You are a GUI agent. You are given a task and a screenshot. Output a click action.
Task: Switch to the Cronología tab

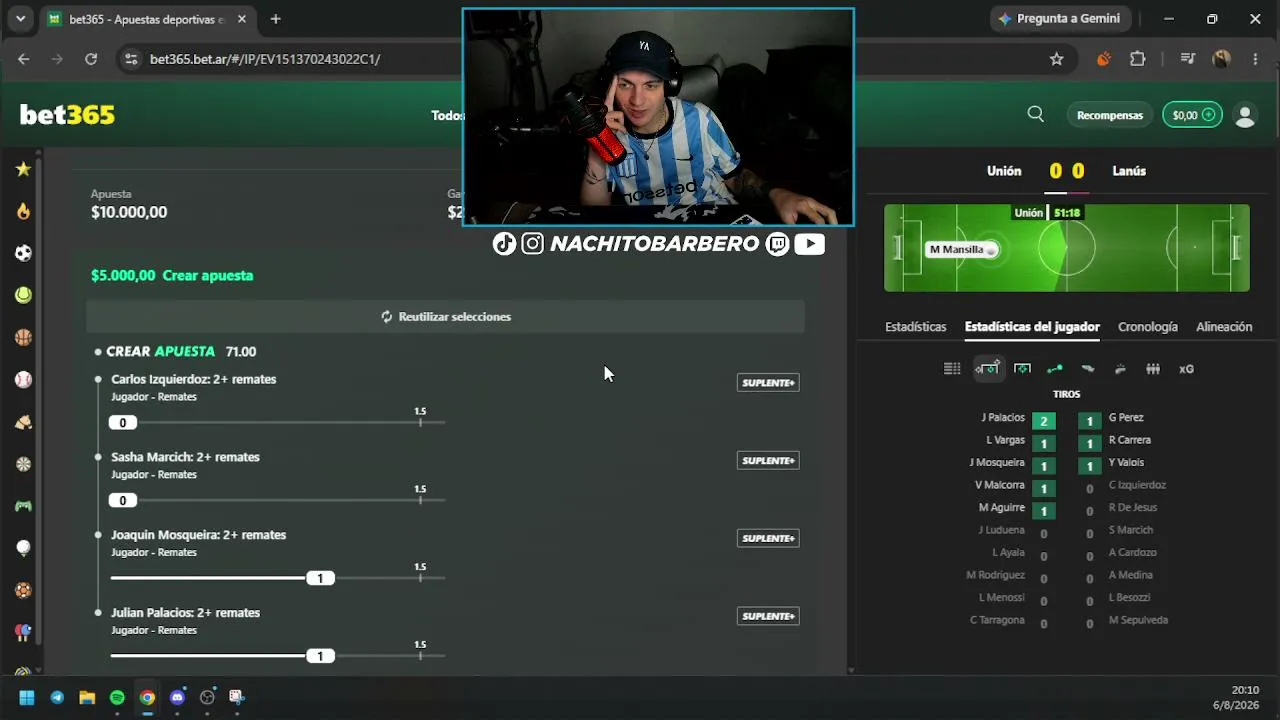[x=1148, y=327]
